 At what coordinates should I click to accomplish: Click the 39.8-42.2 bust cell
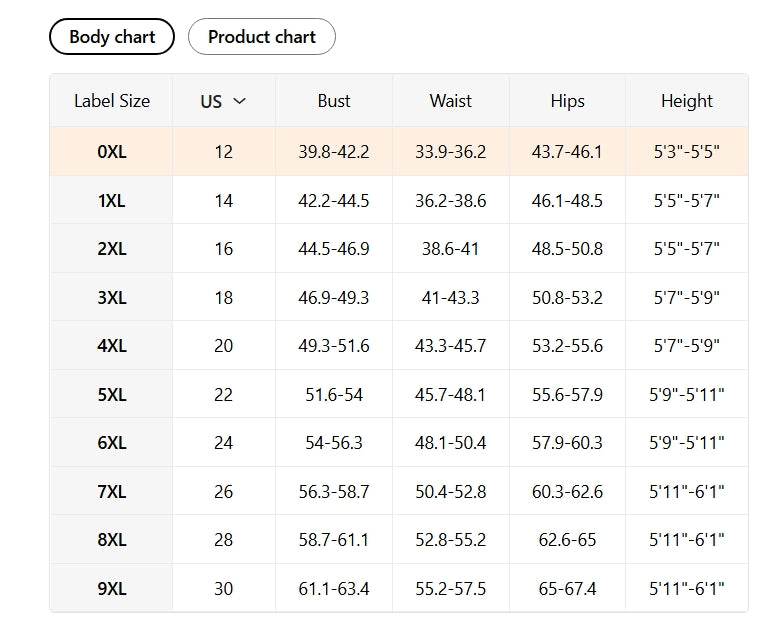coord(334,152)
